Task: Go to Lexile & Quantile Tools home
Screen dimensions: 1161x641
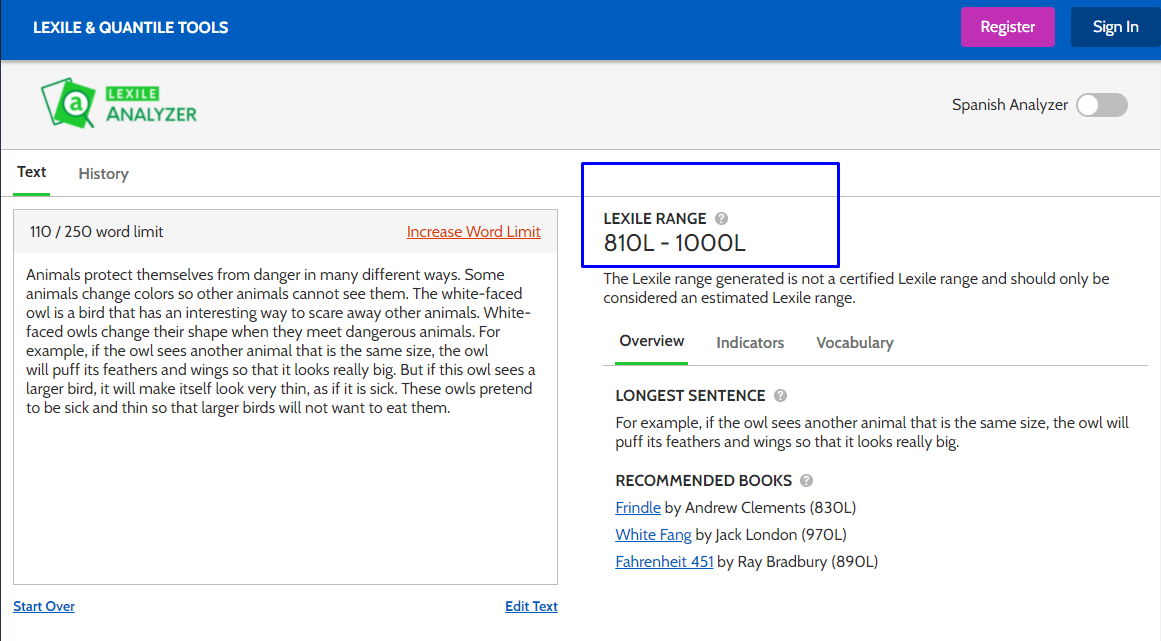Action: [131, 28]
